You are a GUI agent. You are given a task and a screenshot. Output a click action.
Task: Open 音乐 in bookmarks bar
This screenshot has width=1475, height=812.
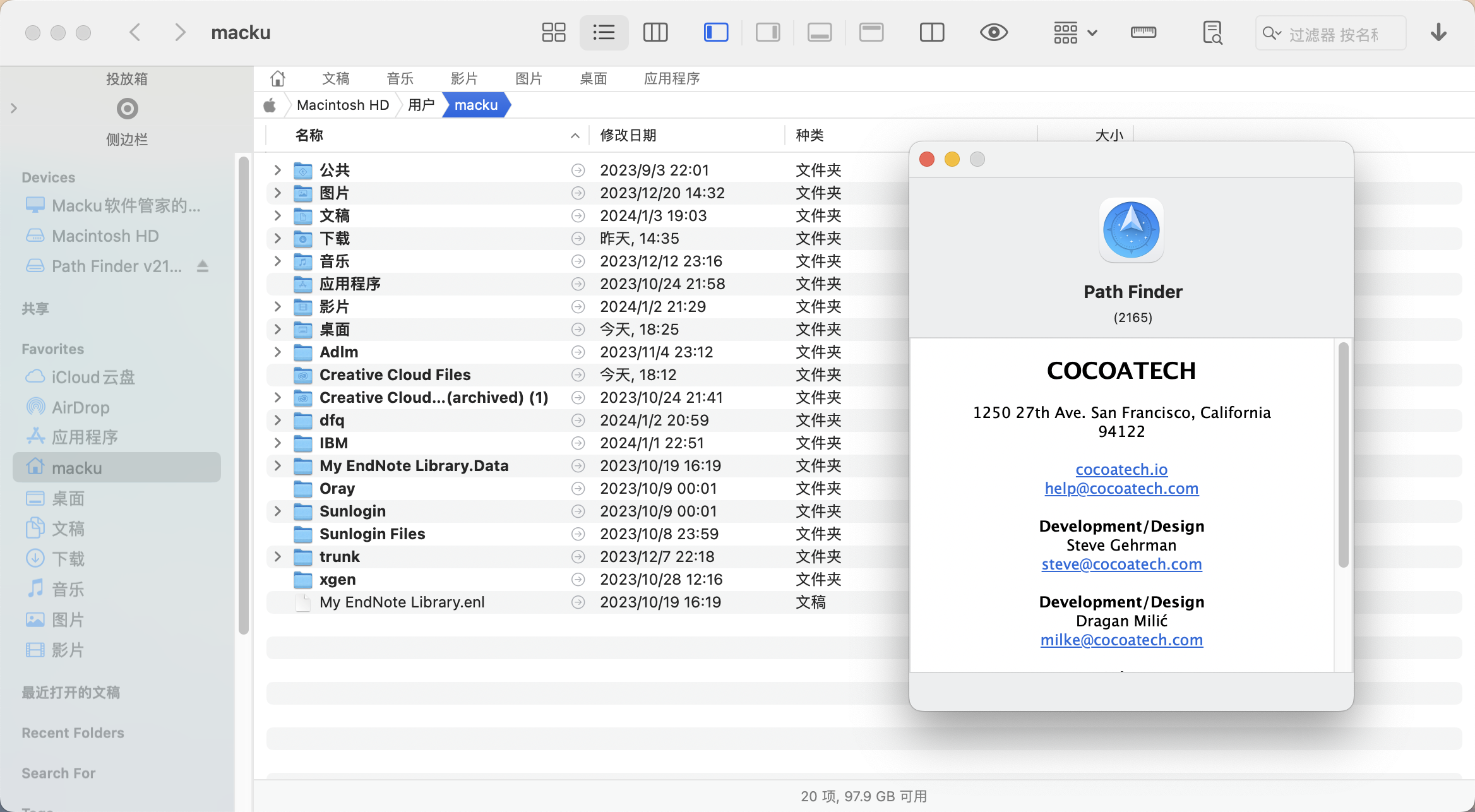400,78
